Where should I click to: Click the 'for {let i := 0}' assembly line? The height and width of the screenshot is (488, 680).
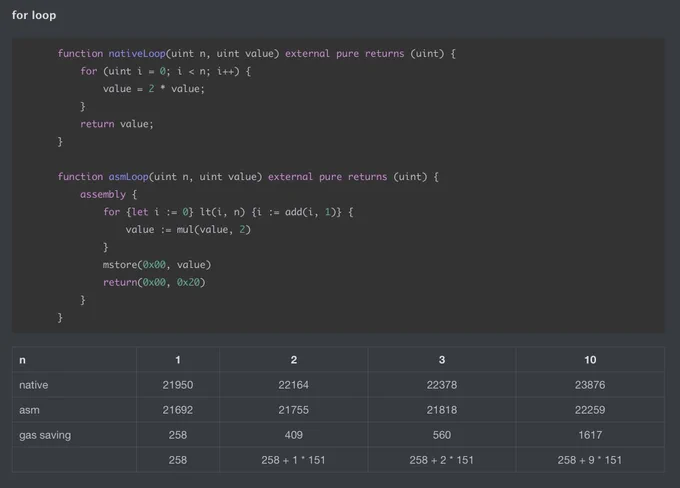pos(228,212)
